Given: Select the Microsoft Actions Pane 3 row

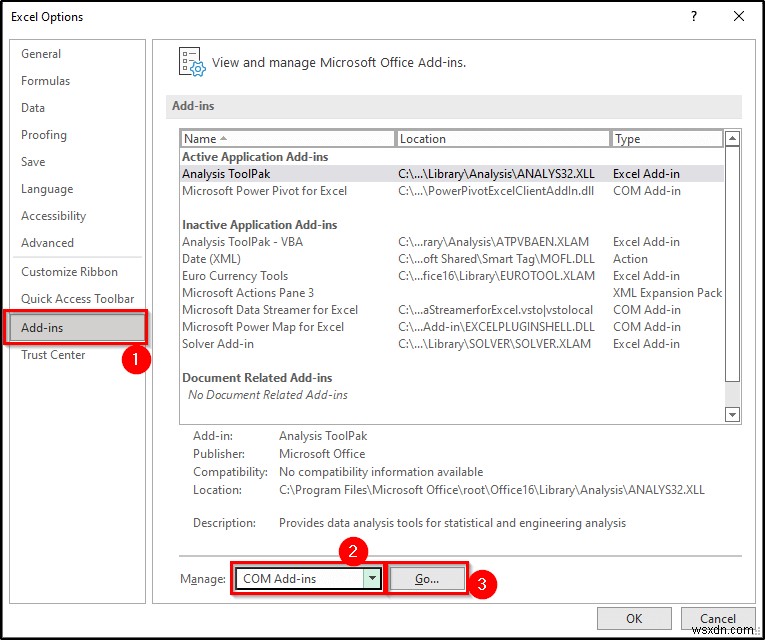Looking at the screenshot, I should (452, 293).
